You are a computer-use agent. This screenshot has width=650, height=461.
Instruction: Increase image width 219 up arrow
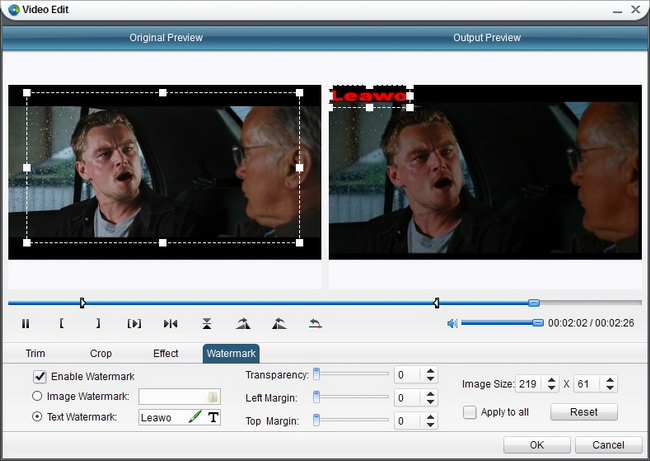pos(551,380)
